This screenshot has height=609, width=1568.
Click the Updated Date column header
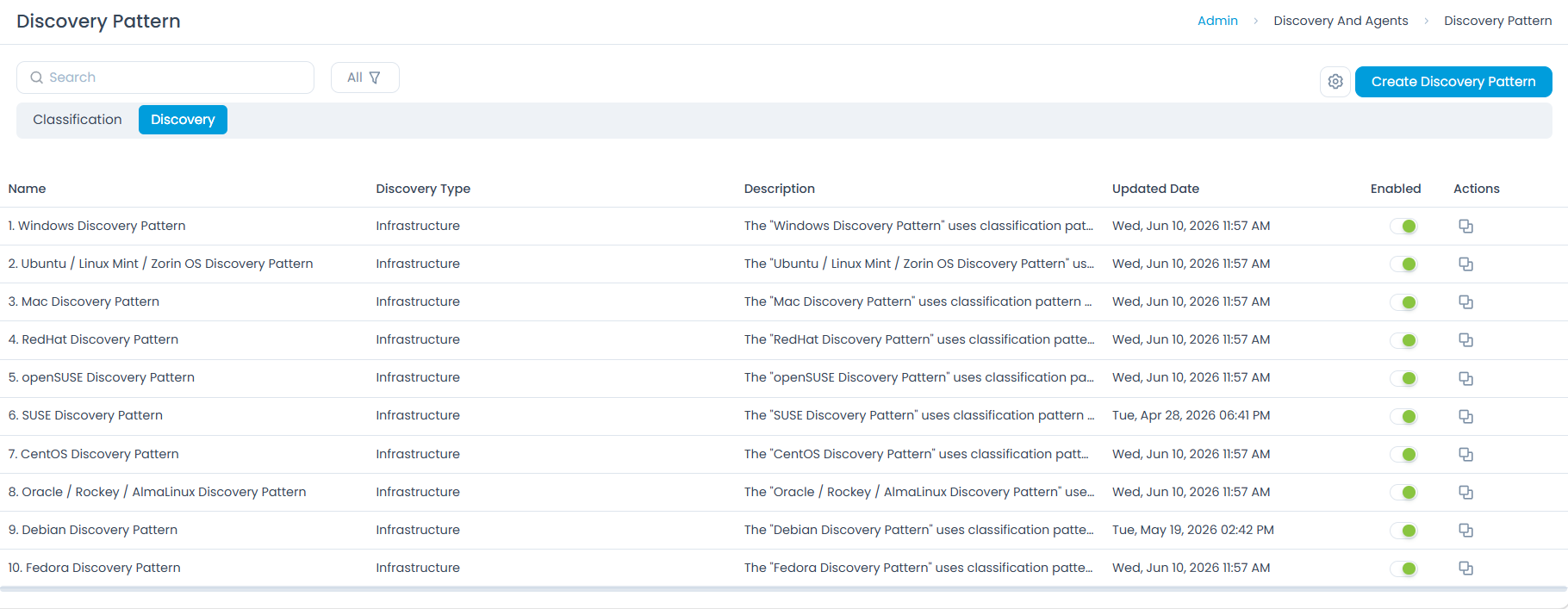[1155, 189]
